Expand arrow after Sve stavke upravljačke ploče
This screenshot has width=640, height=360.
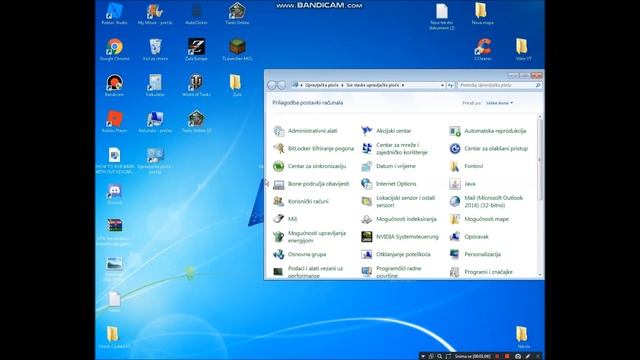point(403,85)
